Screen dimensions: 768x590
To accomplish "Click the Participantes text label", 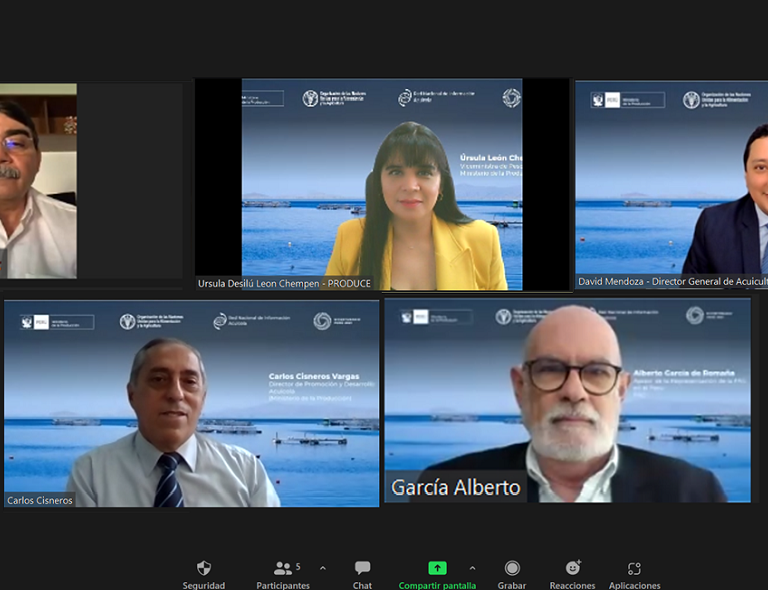I will click(x=283, y=585).
